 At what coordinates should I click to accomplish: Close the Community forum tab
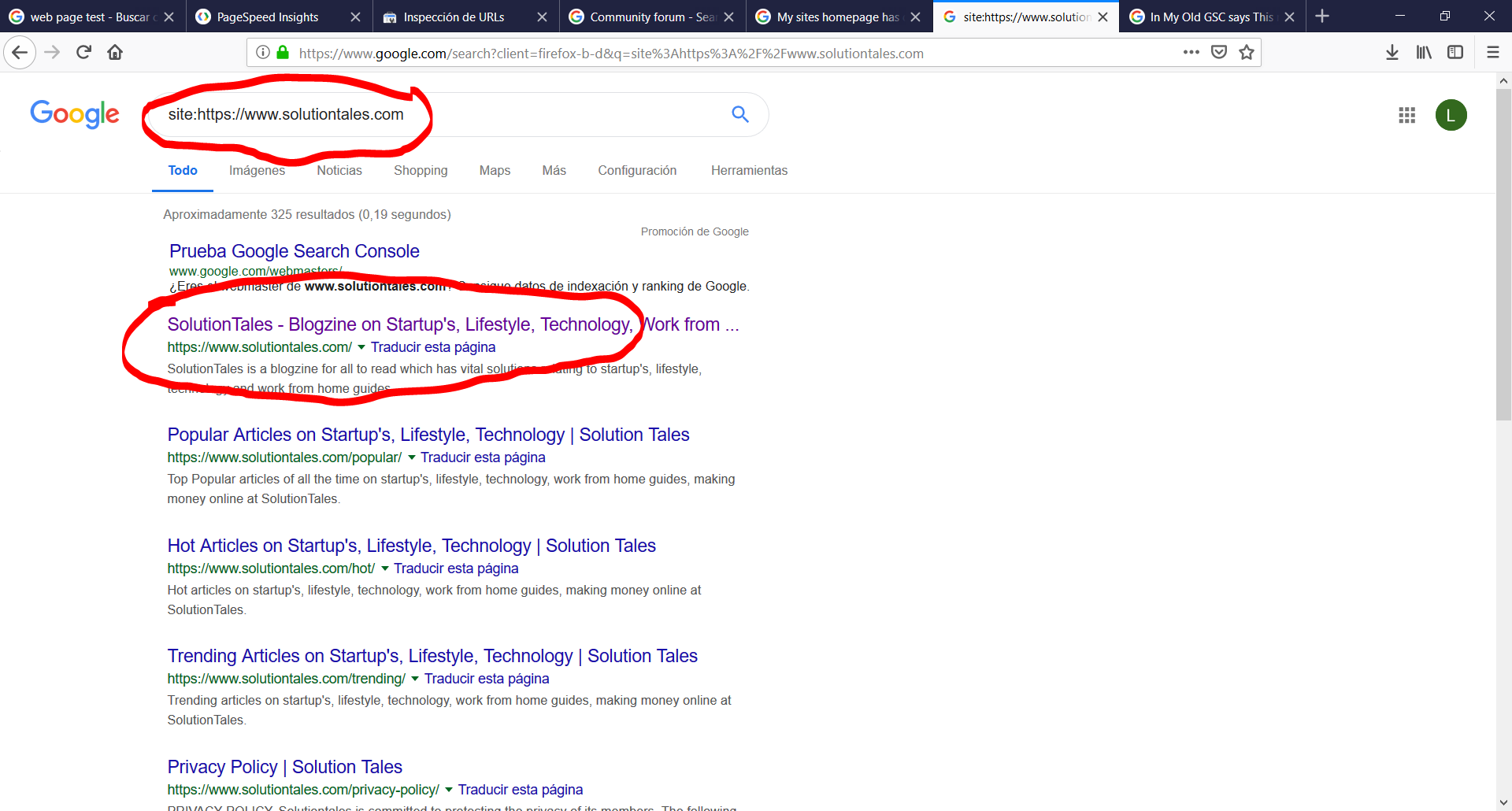(x=728, y=17)
